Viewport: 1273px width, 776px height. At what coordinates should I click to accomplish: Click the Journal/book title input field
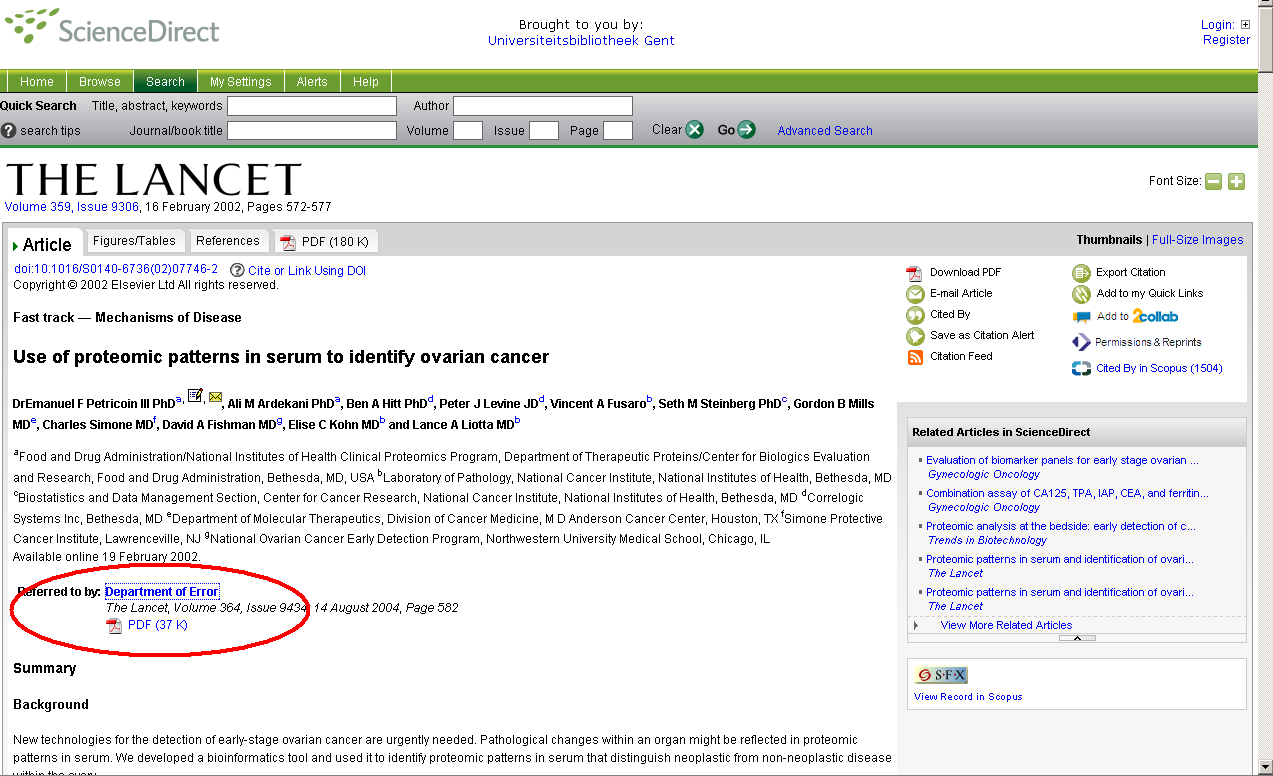[312, 130]
